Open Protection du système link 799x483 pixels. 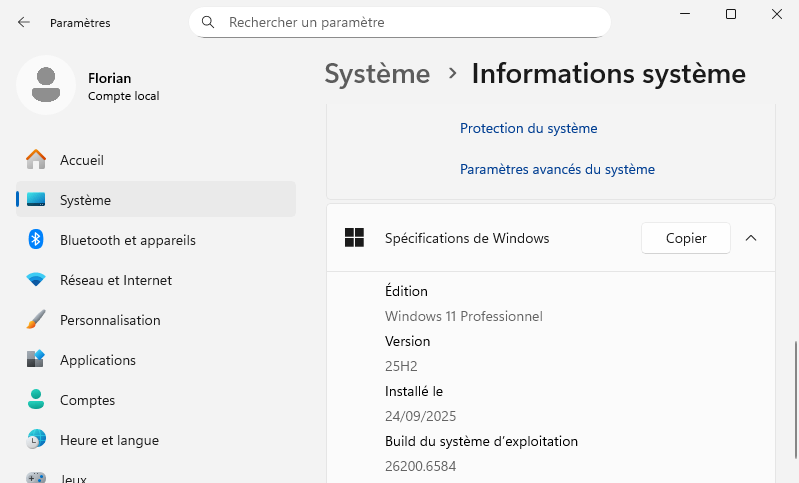(x=528, y=128)
